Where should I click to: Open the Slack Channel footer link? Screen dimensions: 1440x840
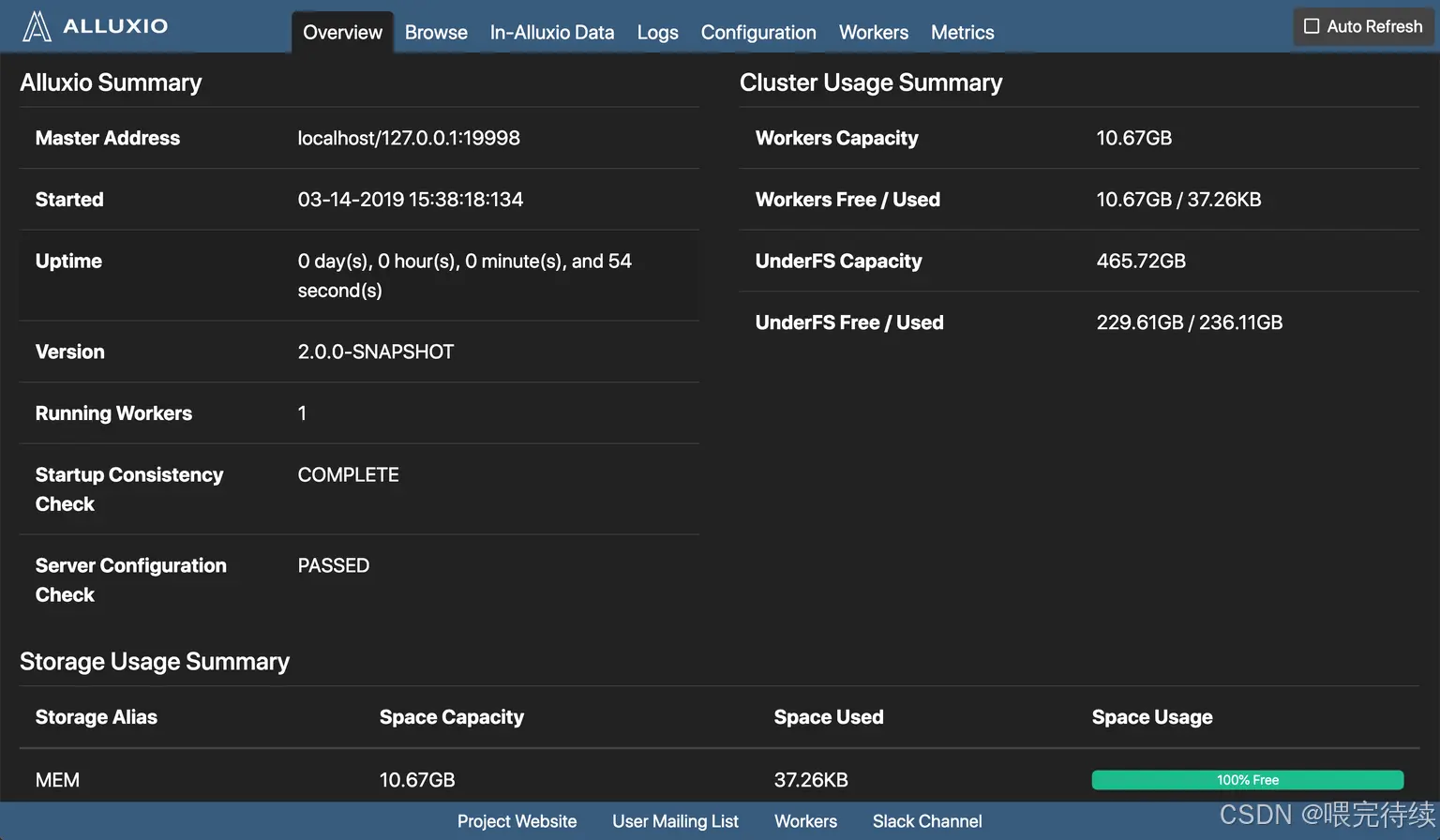pyautogui.click(x=927, y=821)
